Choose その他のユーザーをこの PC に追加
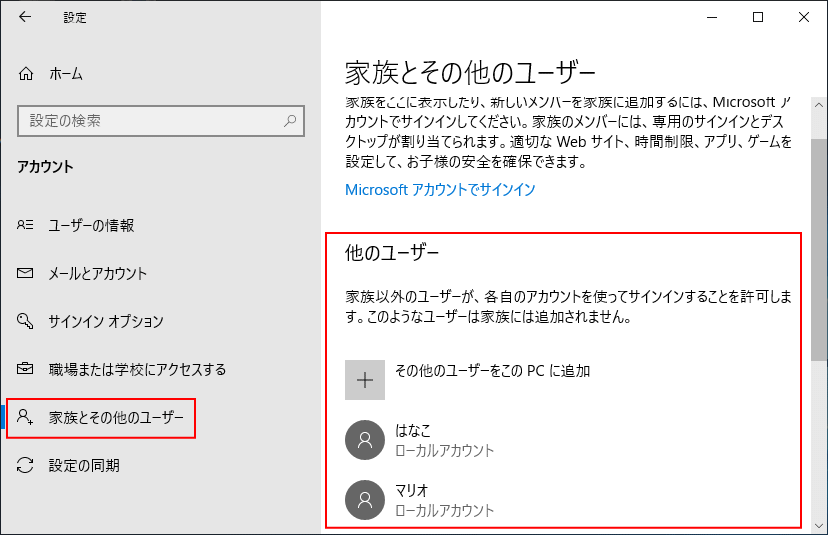Screen dimensions: 828x535 coord(492,371)
